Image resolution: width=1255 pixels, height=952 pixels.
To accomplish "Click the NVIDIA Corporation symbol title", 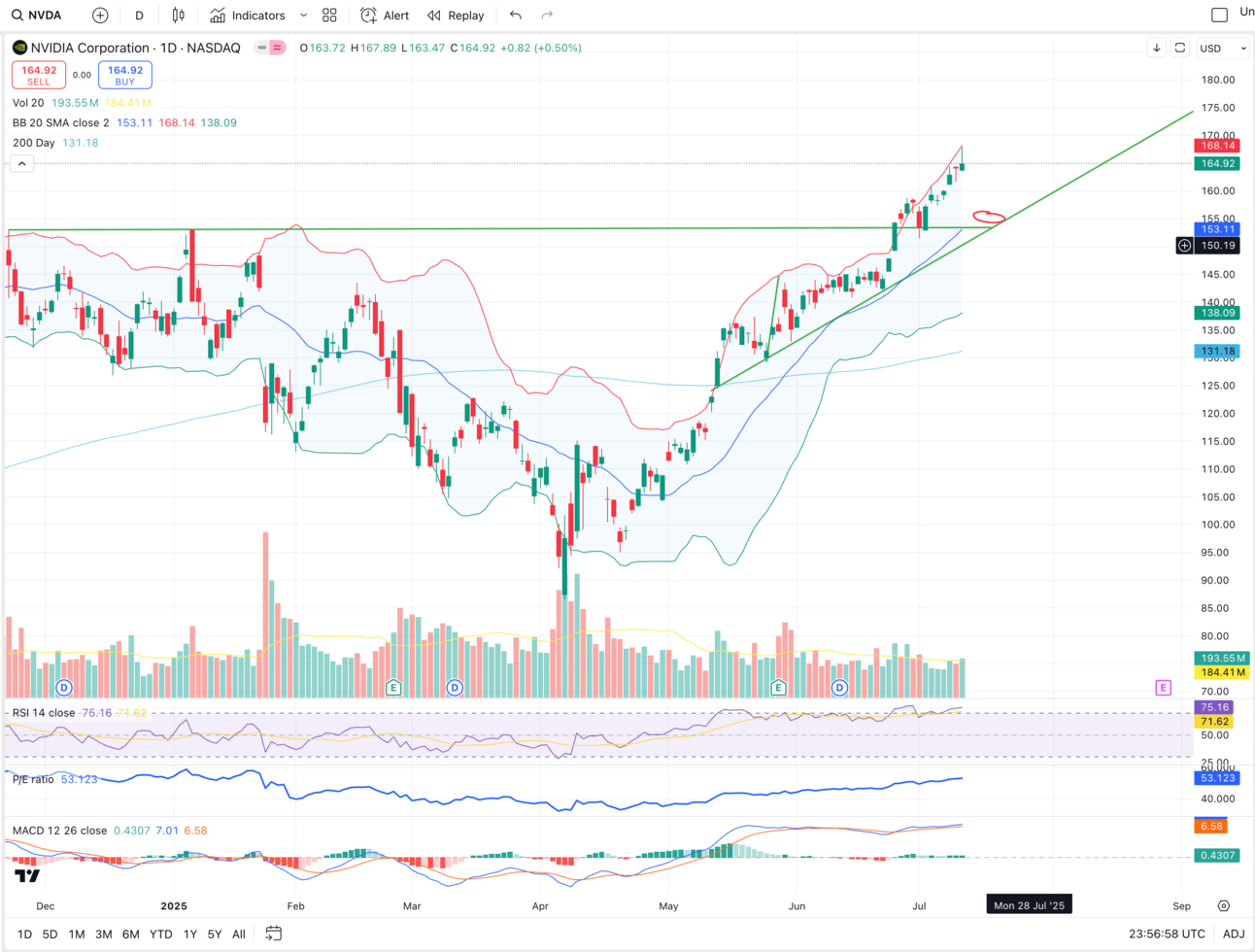I will [91, 48].
